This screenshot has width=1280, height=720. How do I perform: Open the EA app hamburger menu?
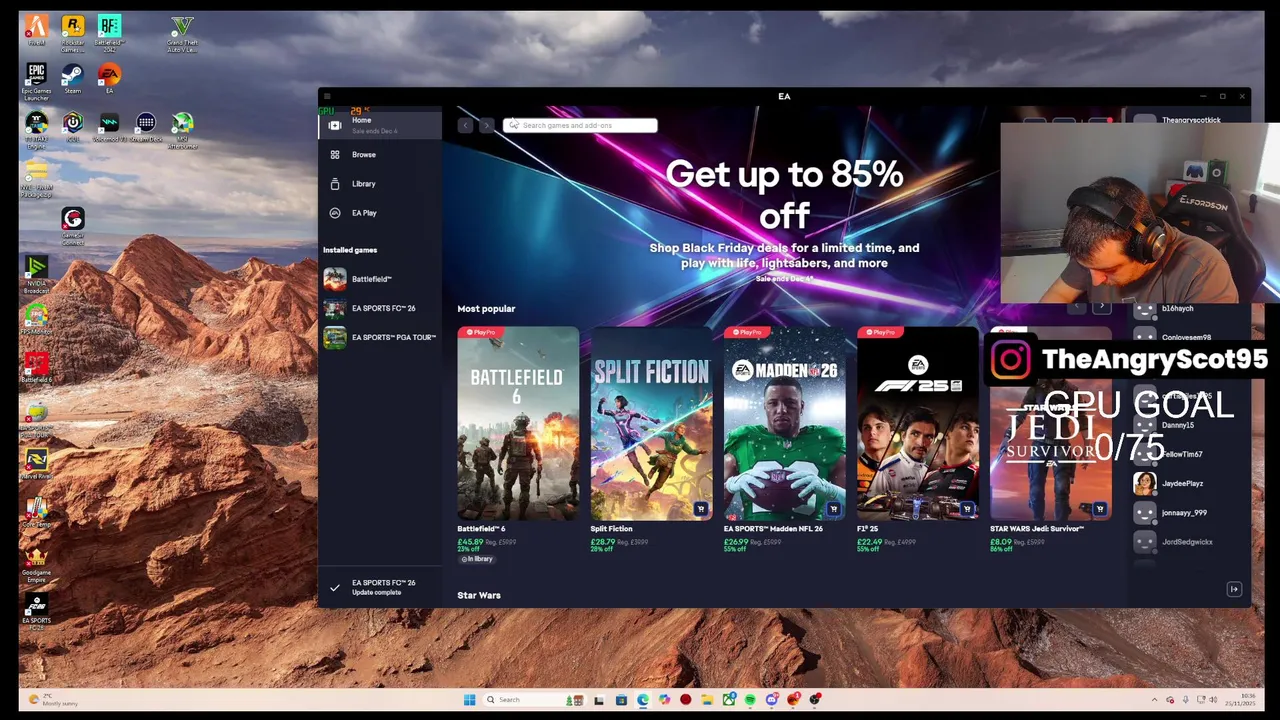click(x=327, y=96)
